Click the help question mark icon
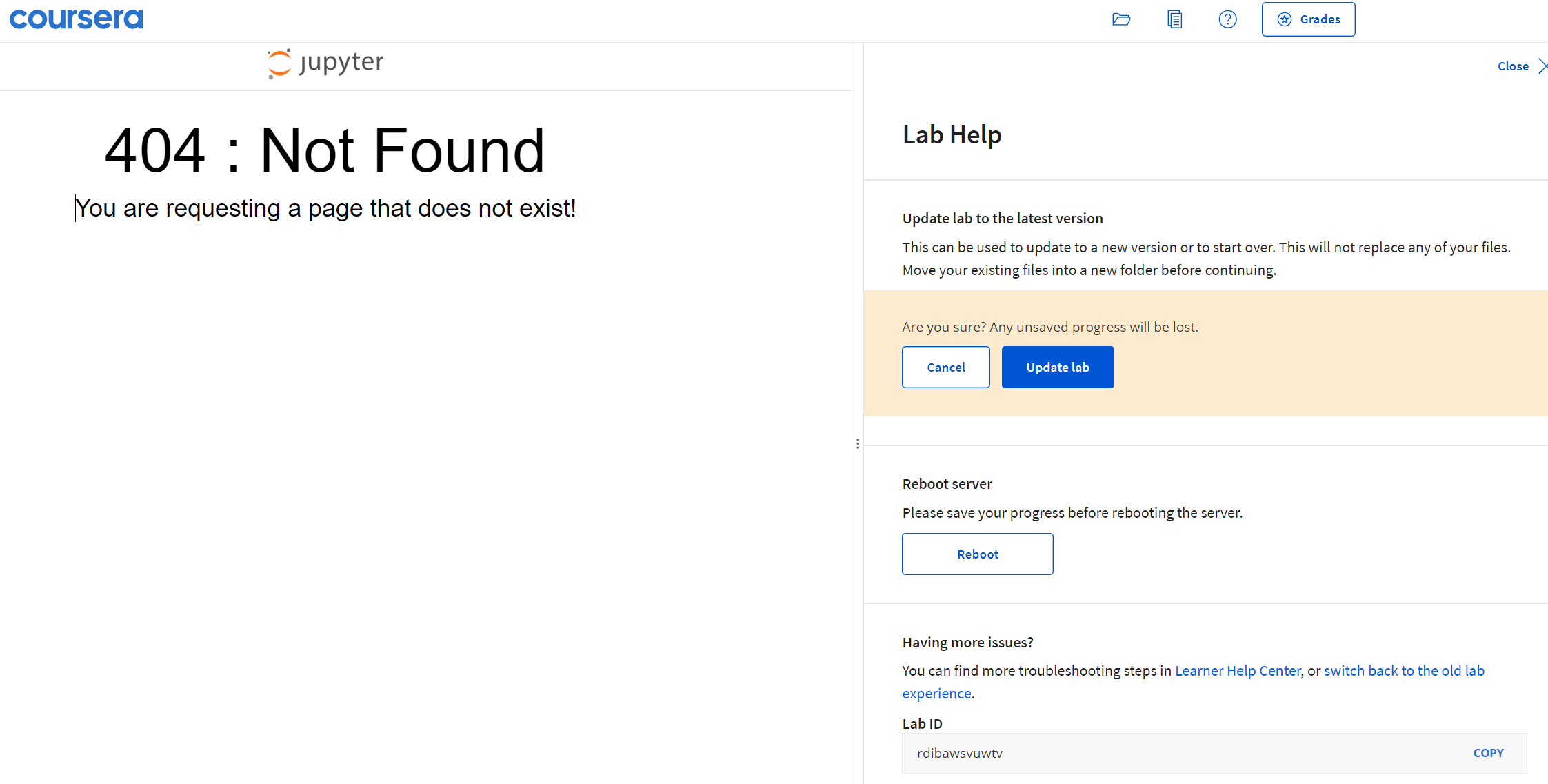The width and height of the screenshot is (1548, 784). click(1227, 19)
